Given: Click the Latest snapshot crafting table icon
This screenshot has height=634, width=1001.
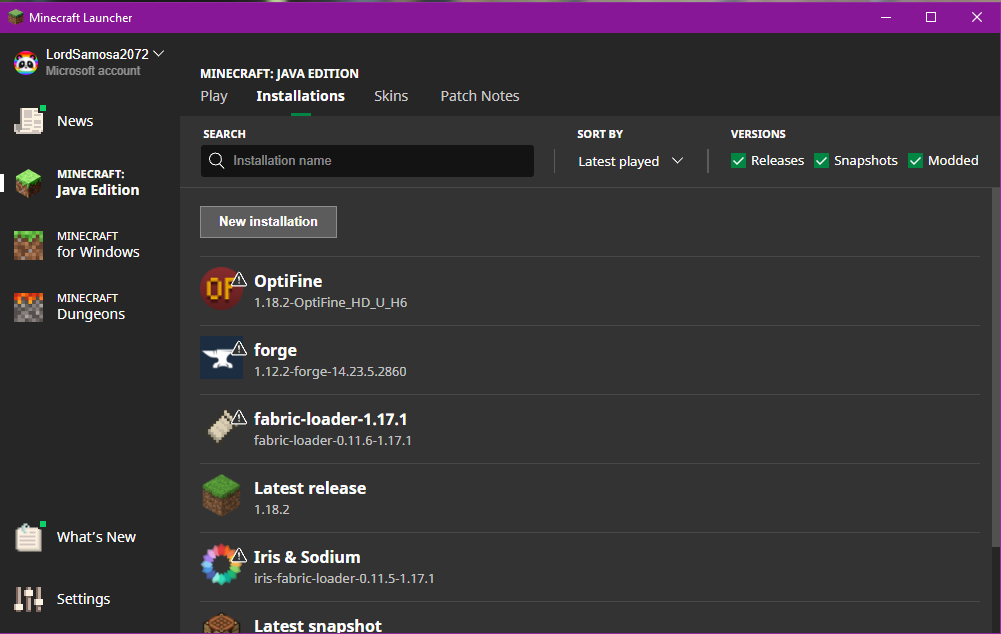Looking at the screenshot, I should 221,624.
